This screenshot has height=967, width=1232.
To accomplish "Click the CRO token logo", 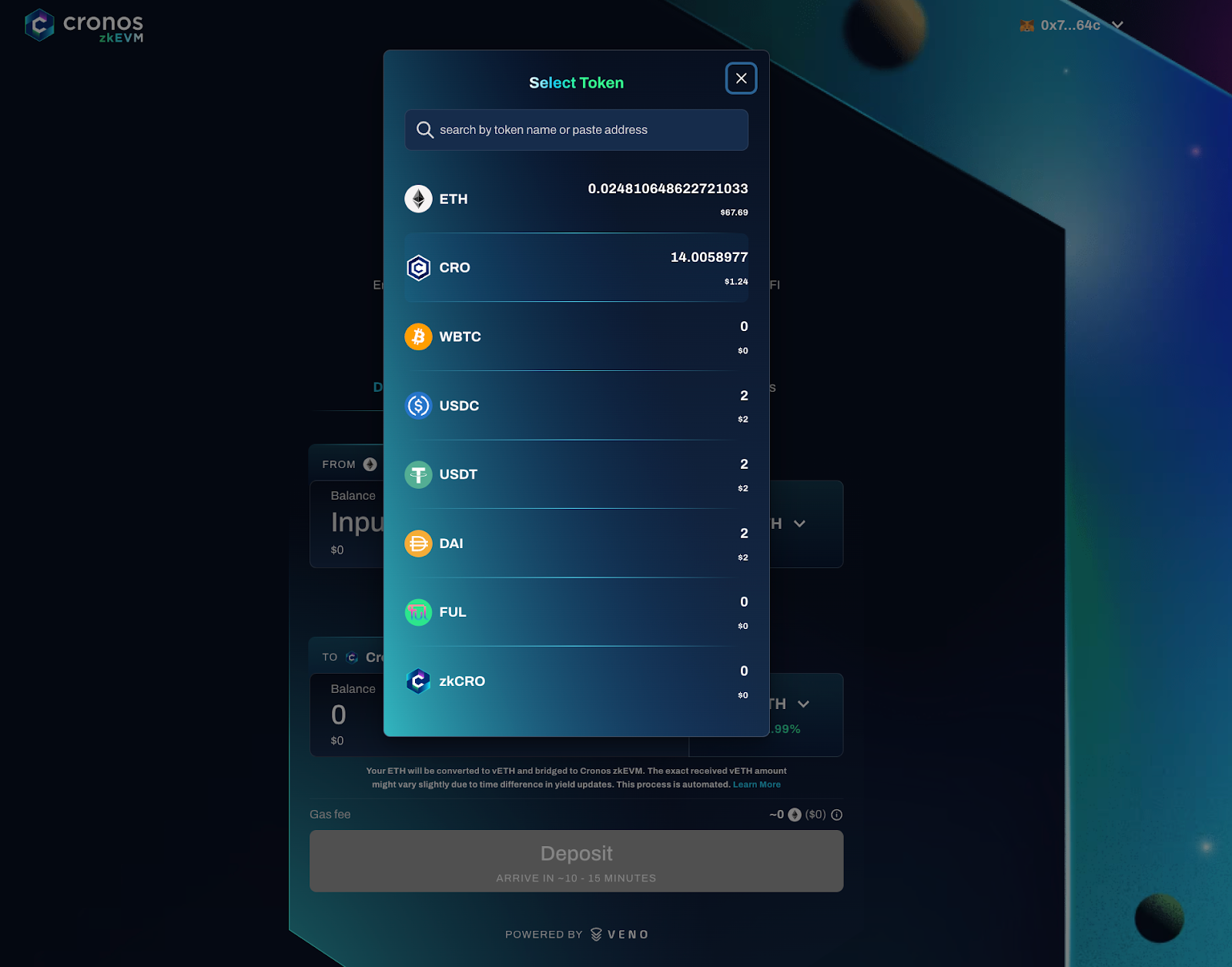I will click(x=418, y=268).
